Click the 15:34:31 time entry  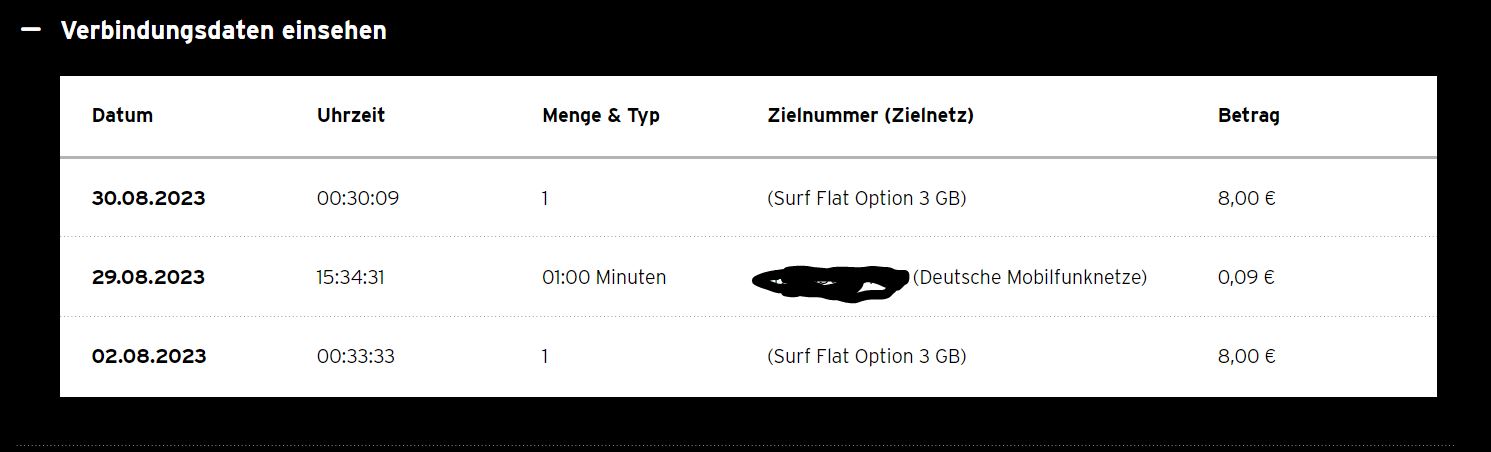(351, 277)
